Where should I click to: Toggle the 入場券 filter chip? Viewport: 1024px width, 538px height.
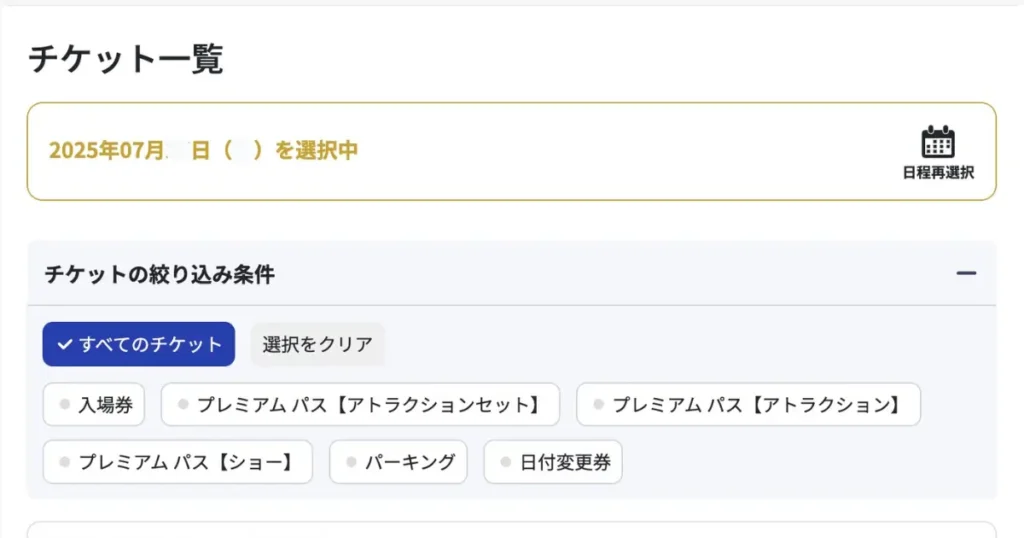[93, 405]
